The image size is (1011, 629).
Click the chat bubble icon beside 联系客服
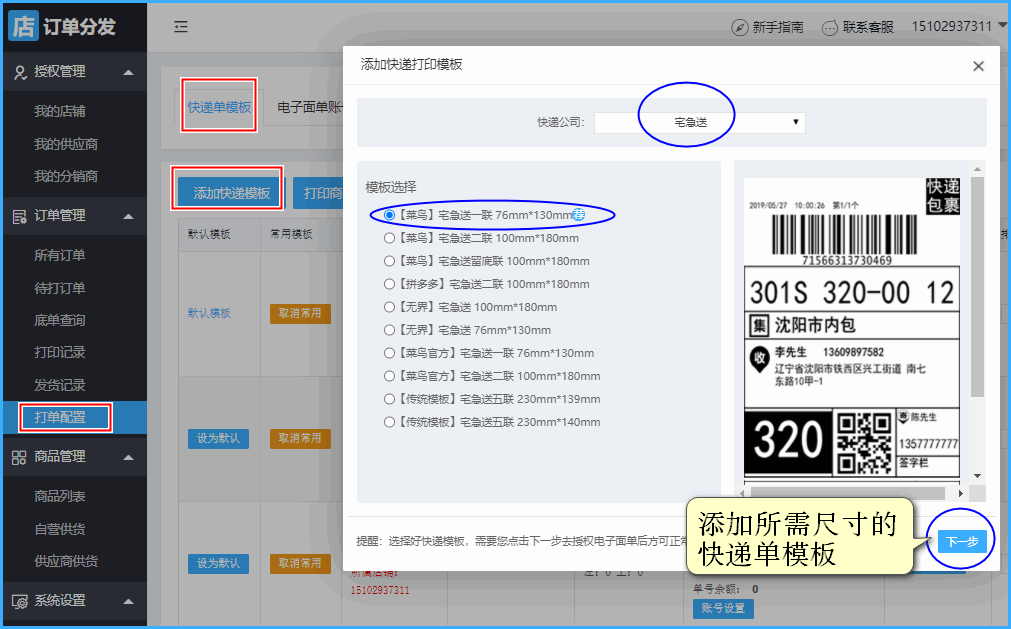click(830, 28)
